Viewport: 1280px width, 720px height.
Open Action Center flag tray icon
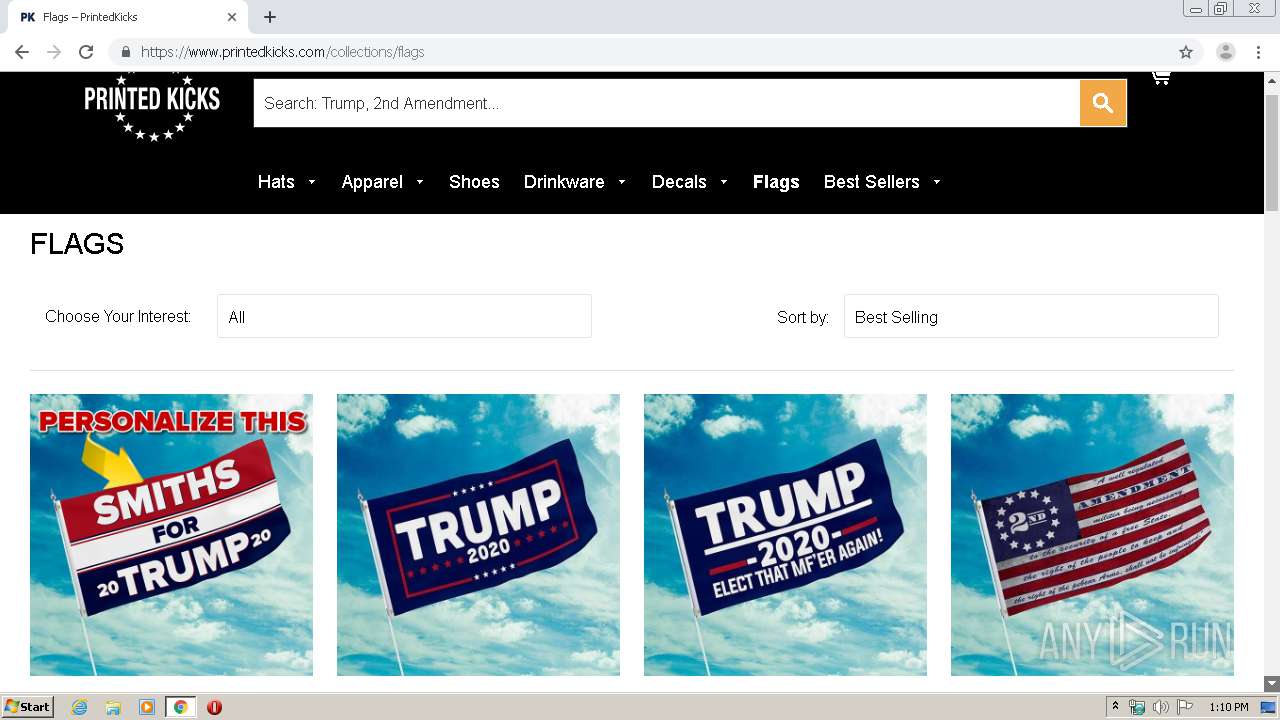point(1185,707)
